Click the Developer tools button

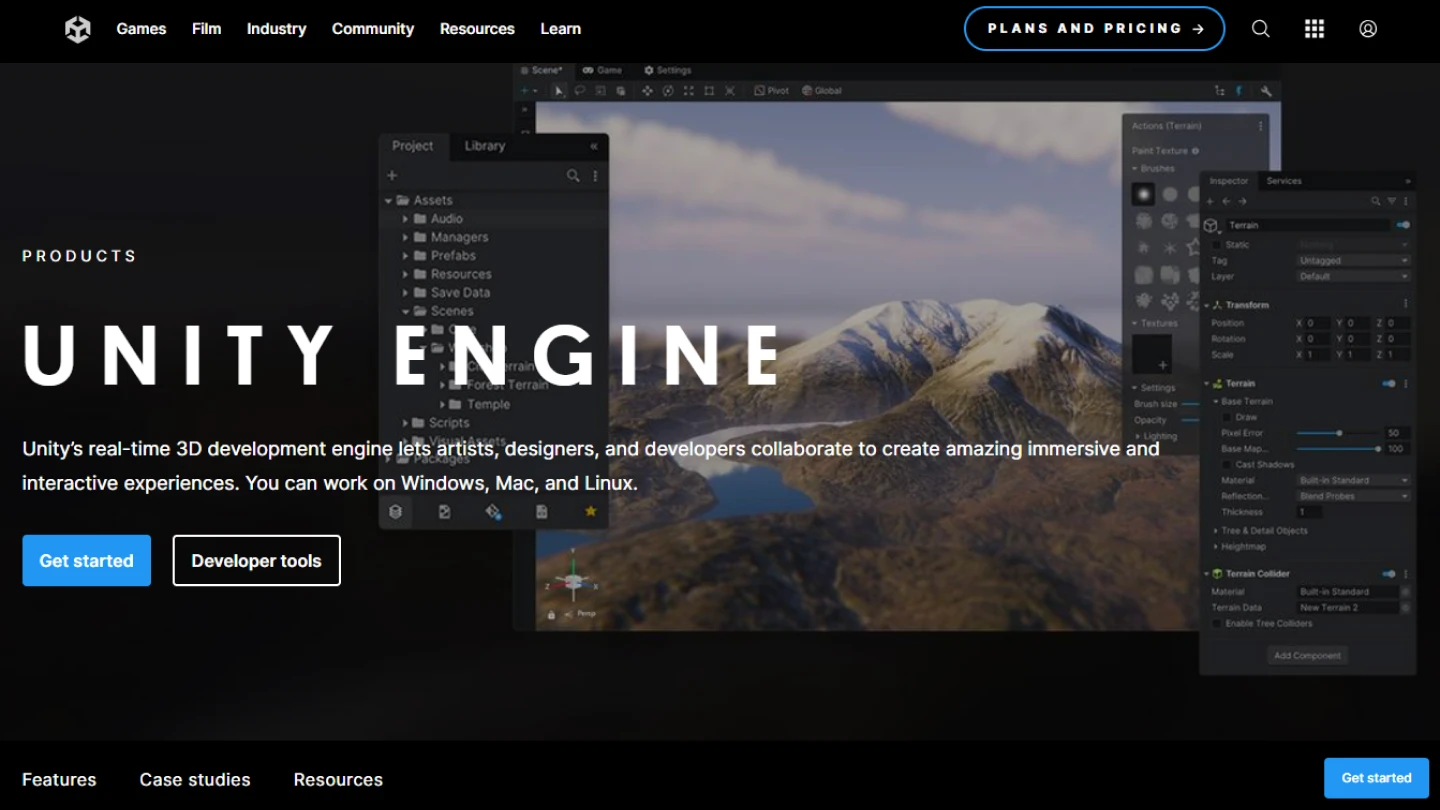[257, 560]
